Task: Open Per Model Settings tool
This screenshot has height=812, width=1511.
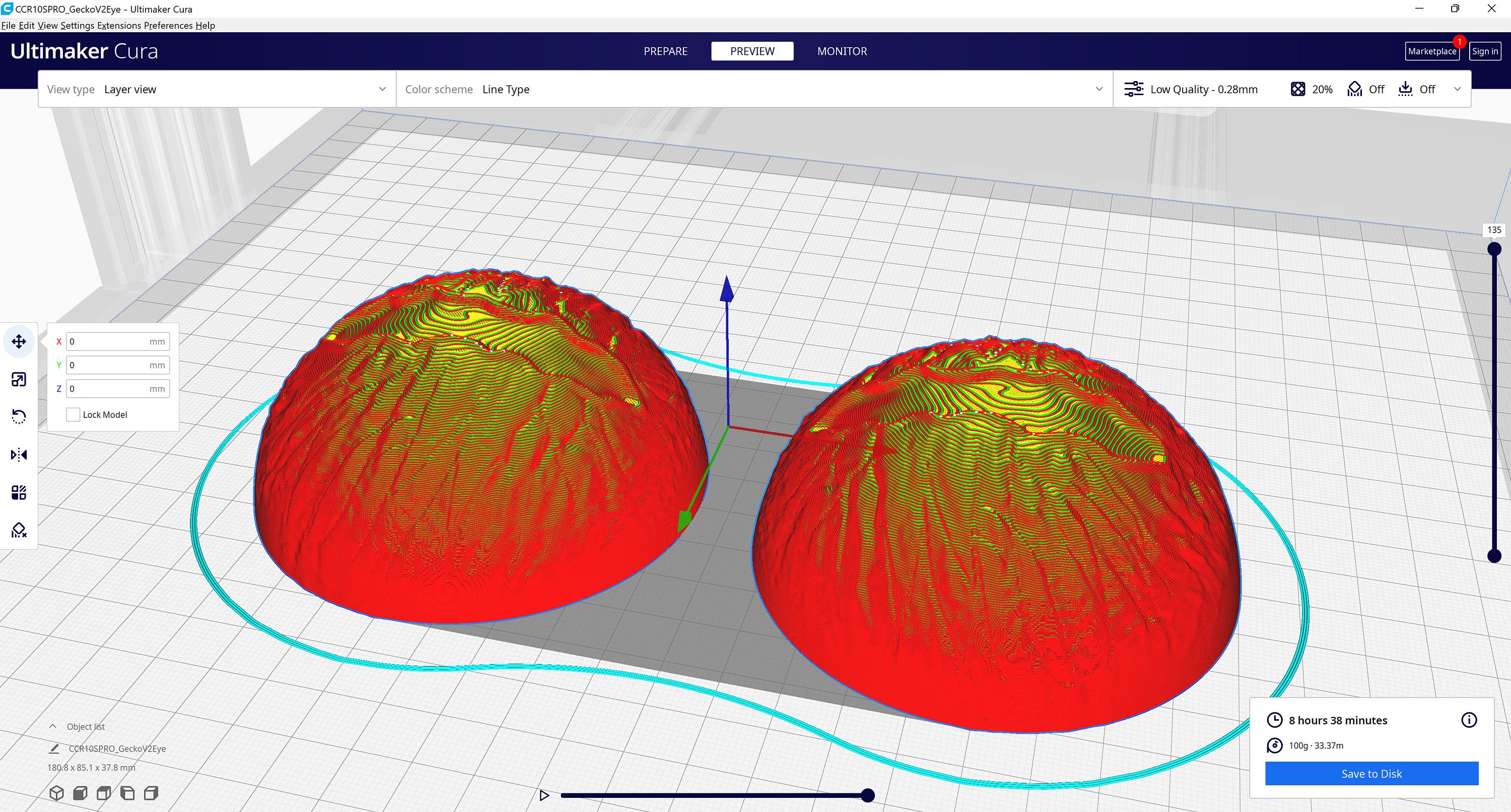Action: pyautogui.click(x=18, y=492)
